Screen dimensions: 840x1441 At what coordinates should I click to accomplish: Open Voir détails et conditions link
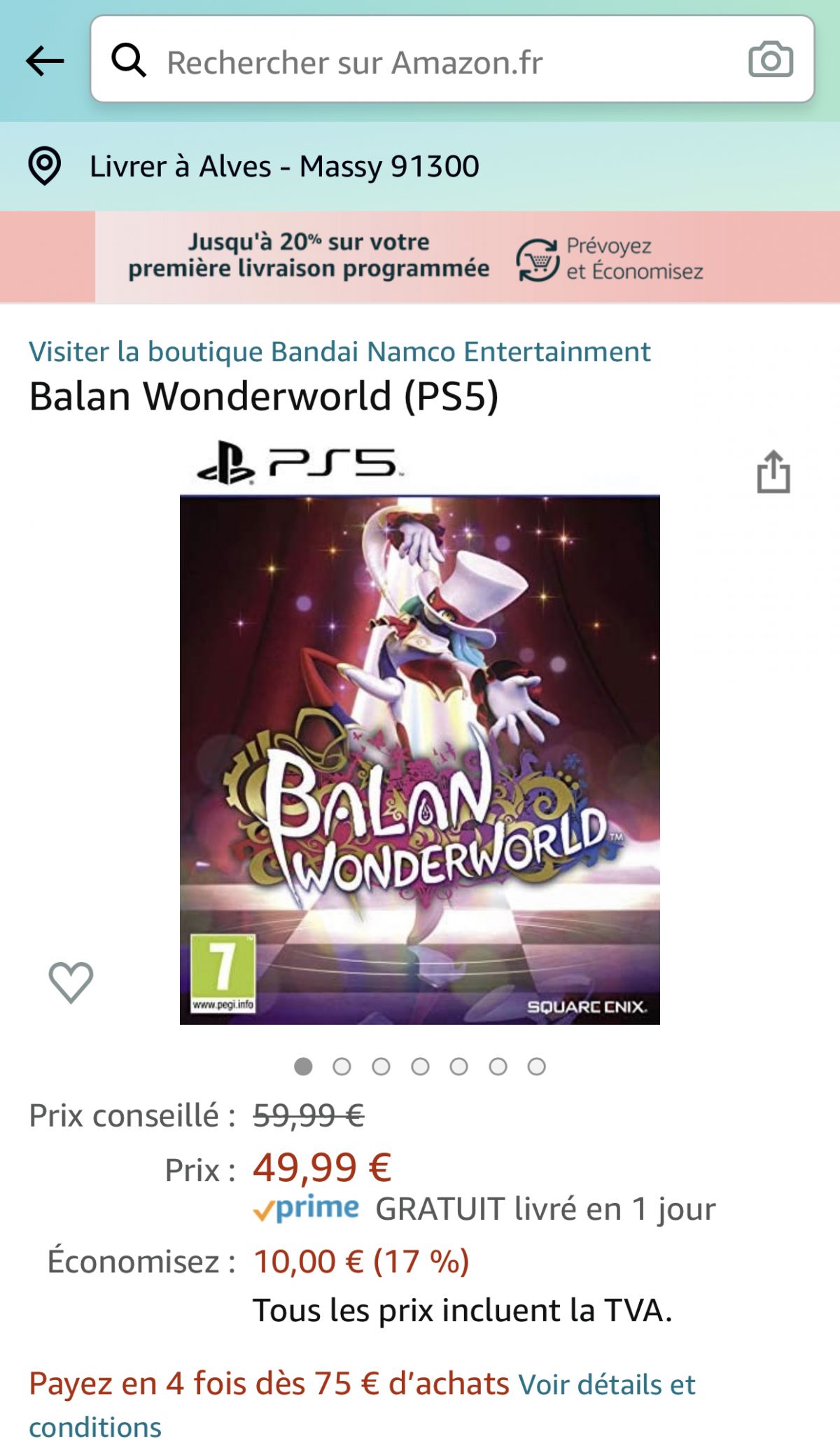[362, 1405]
